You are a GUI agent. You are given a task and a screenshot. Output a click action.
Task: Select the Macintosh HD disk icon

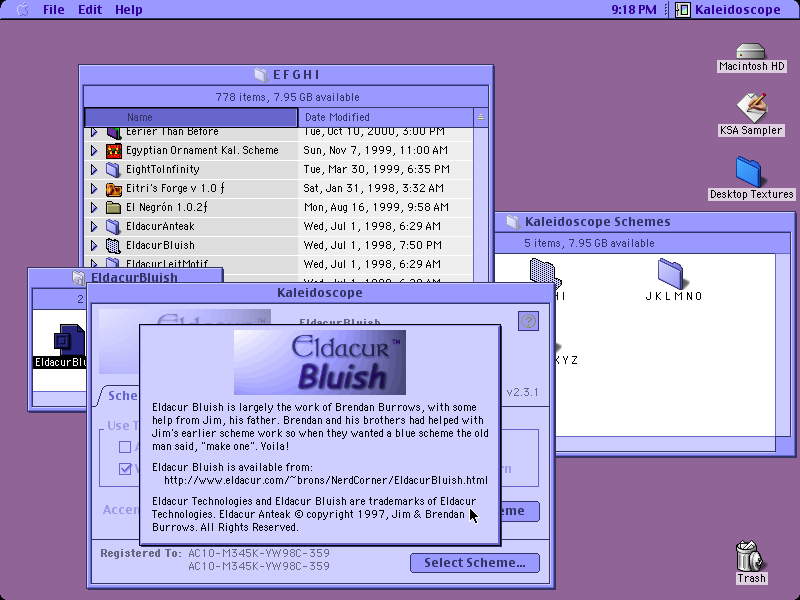click(x=751, y=57)
